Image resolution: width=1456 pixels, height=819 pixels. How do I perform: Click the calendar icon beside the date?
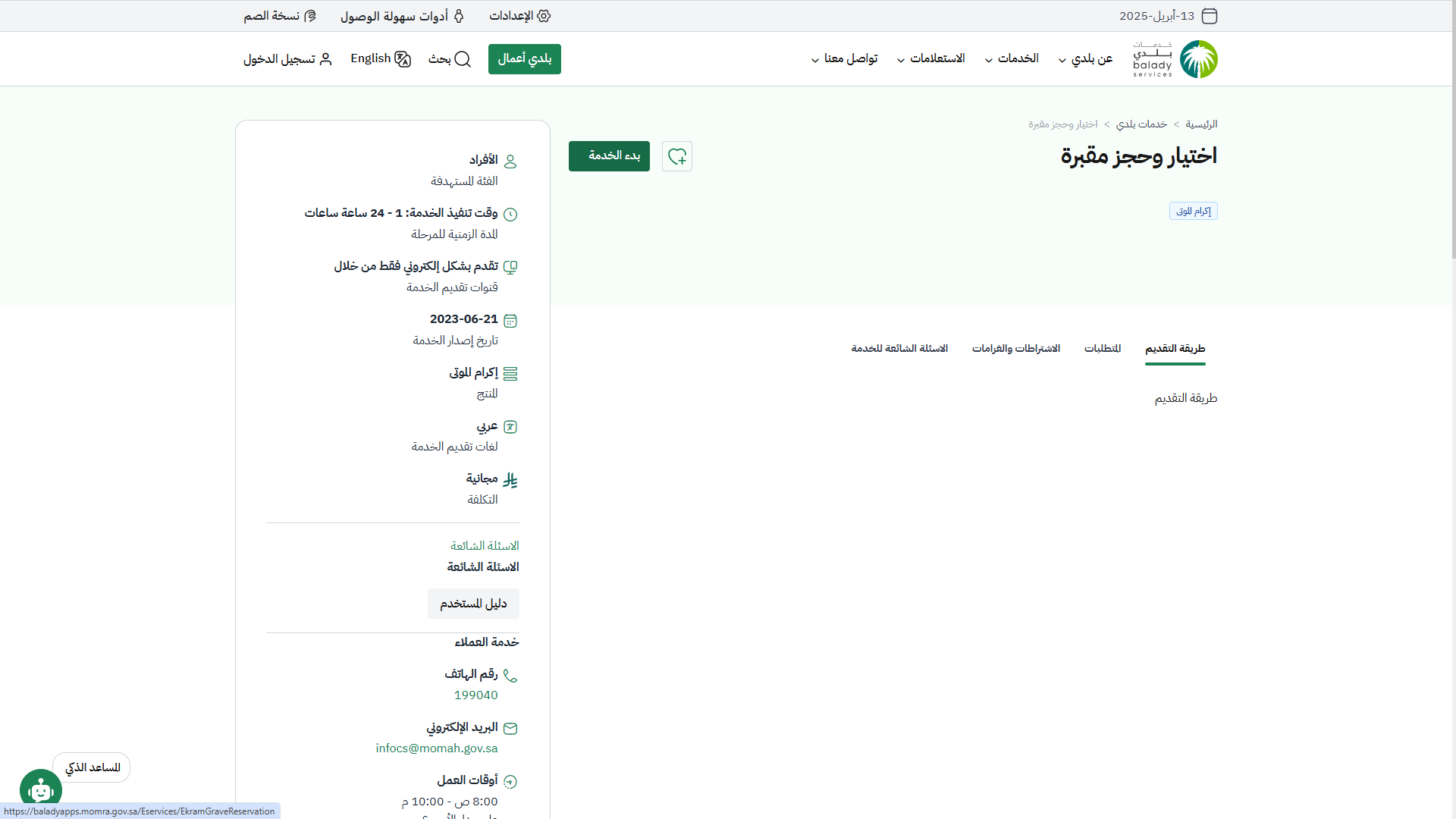[1210, 16]
